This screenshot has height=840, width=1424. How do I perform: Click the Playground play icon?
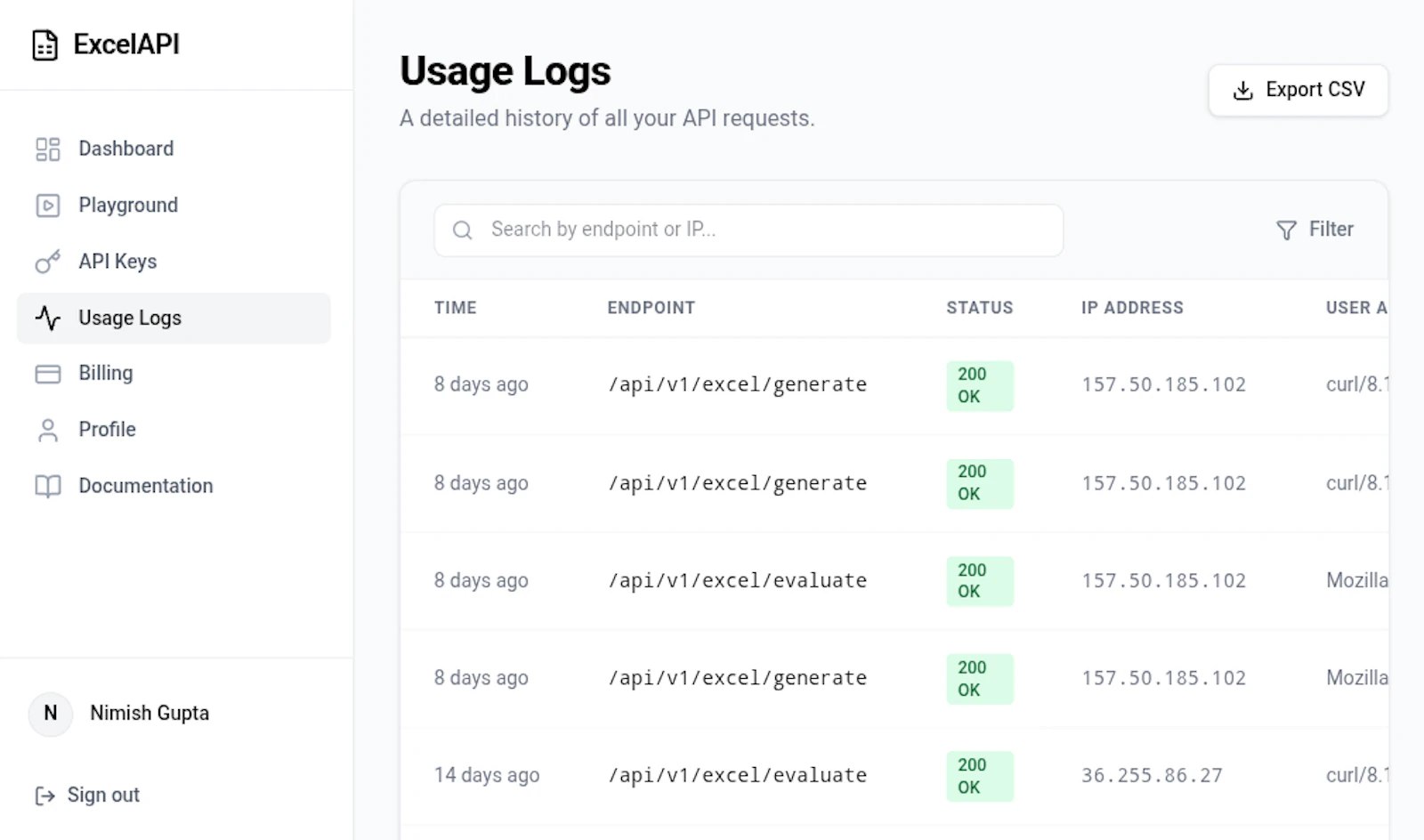[x=47, y=206]
